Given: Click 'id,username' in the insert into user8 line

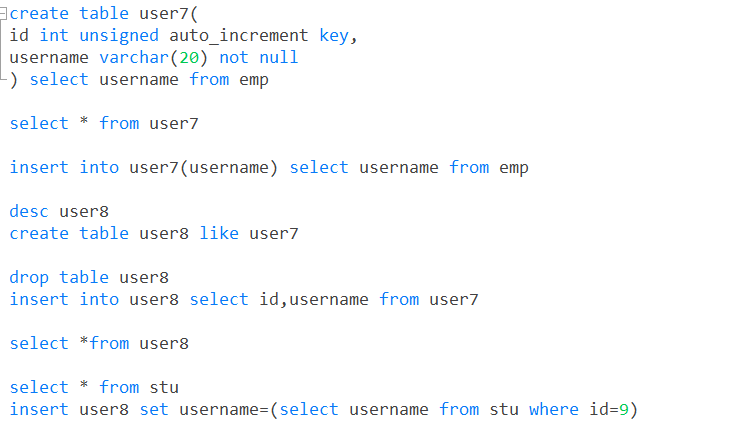Looking at the screenshot, I should (314, 300).
